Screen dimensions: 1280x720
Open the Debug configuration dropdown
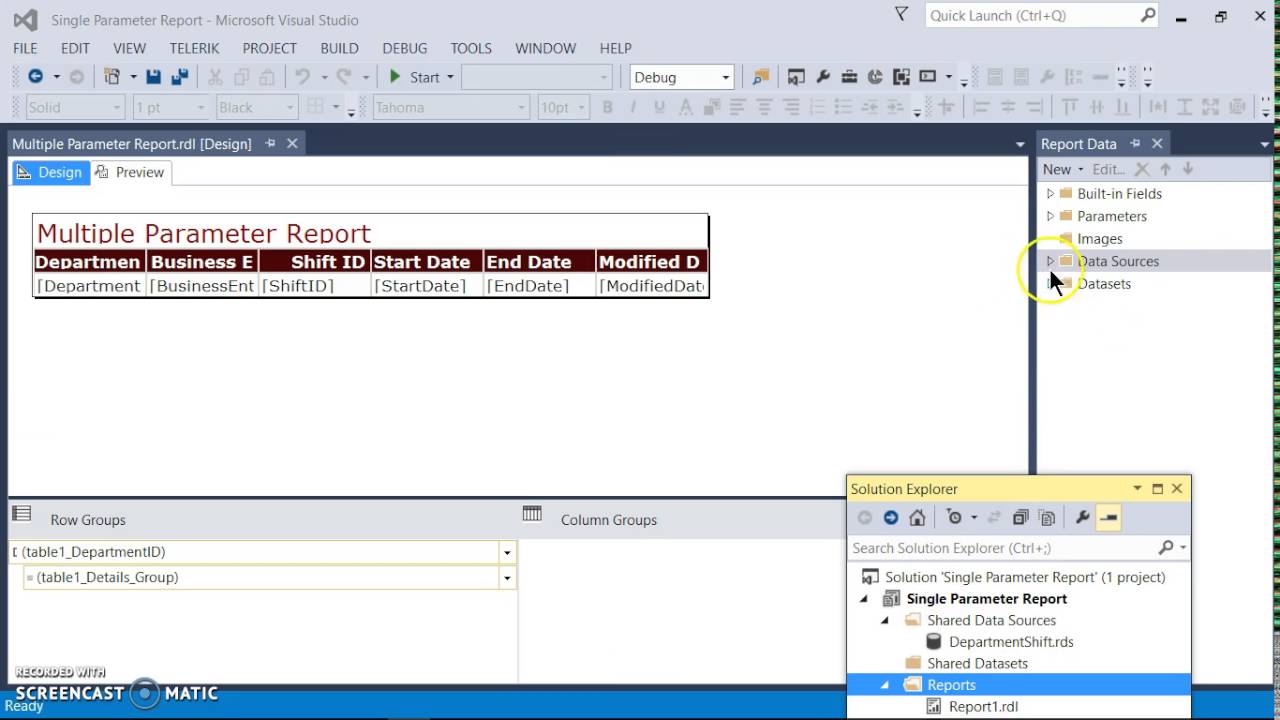(726, 77)
